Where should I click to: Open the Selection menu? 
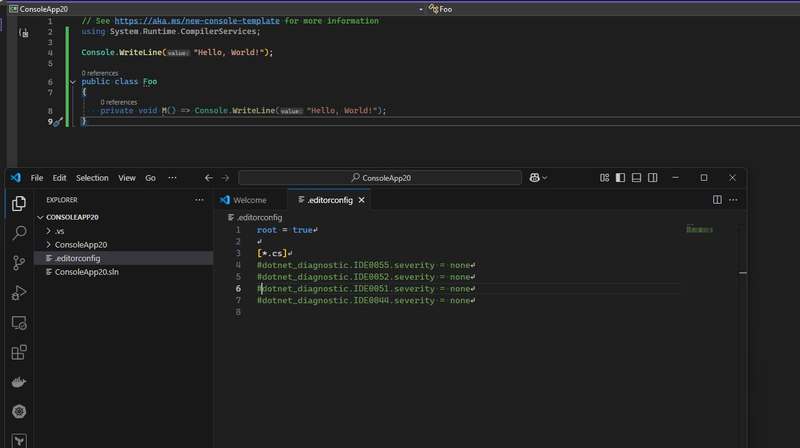[x=92, y=178]
